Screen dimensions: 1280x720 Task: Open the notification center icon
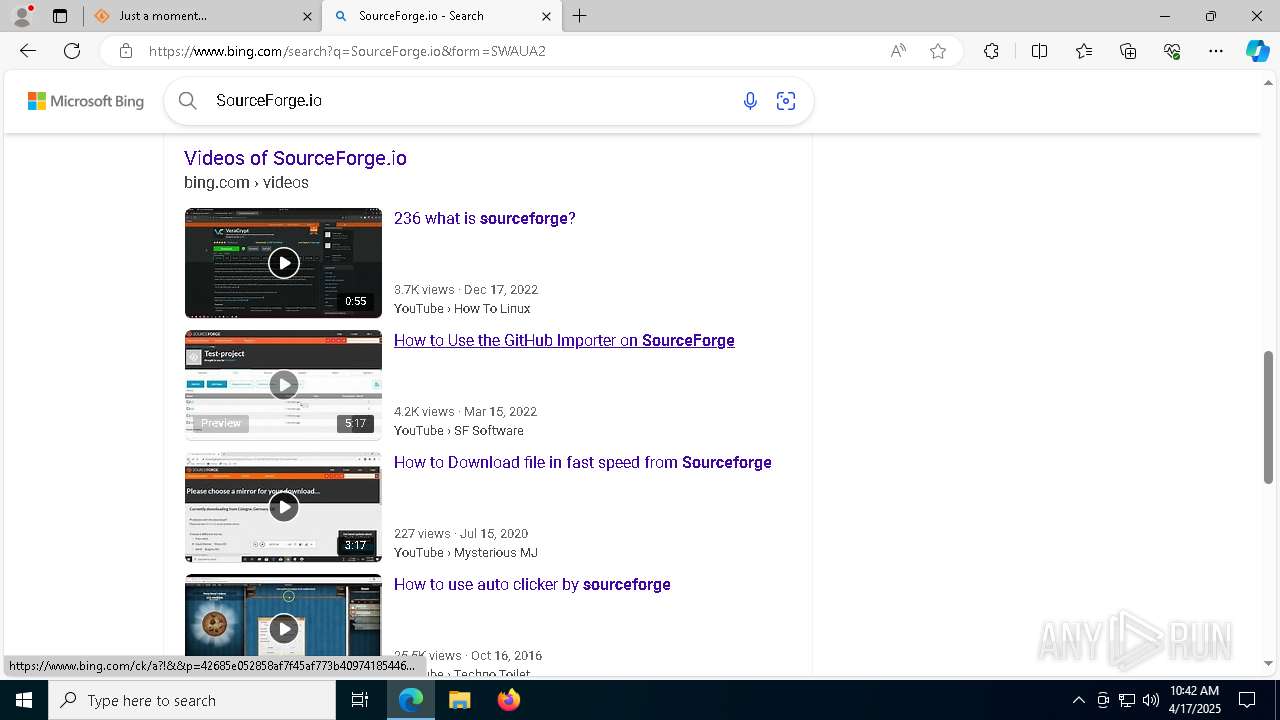tap(1247, 700)
